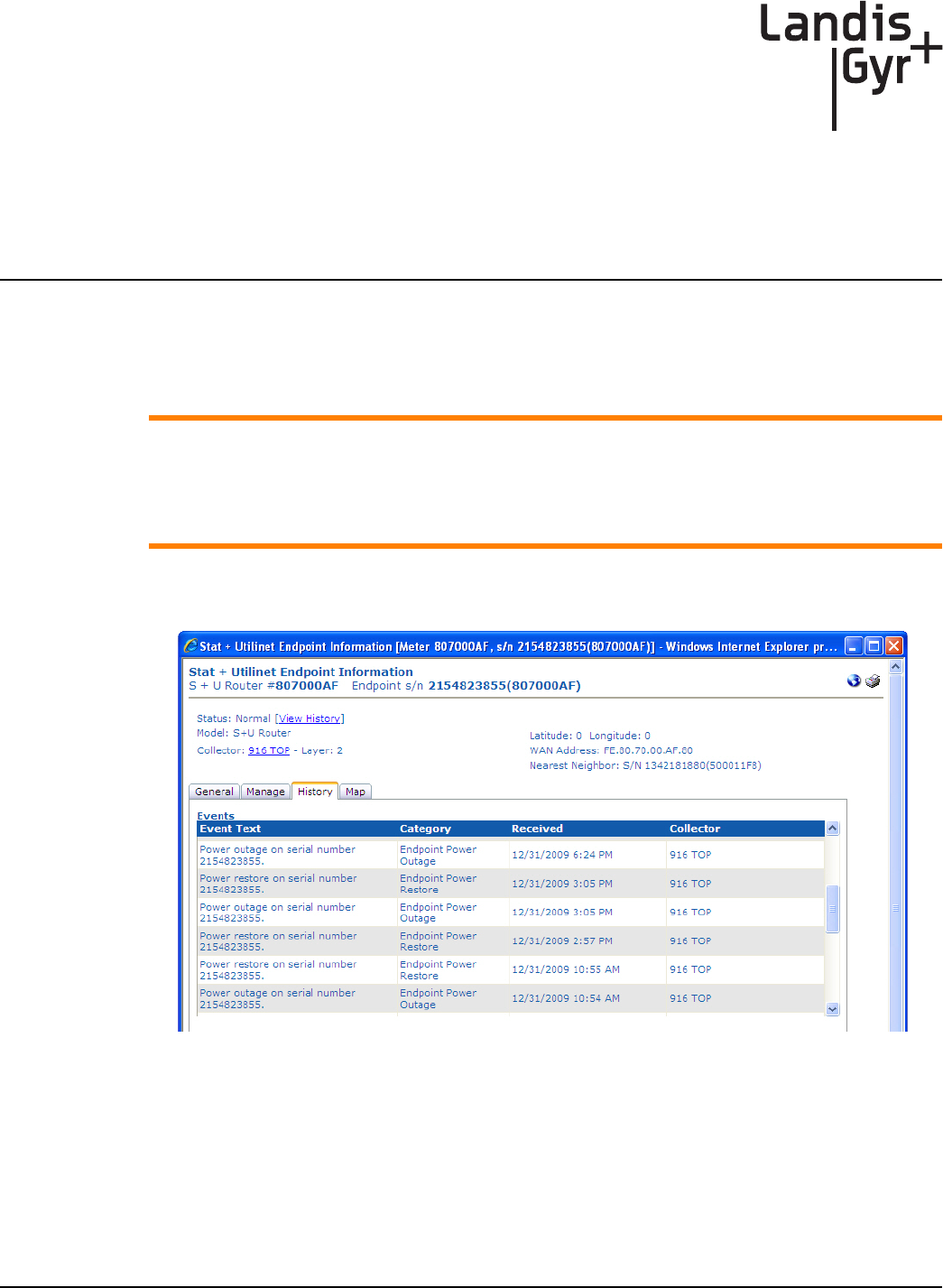Click Stat + Utilinet Endpoint Information heading
The width and height of the screenshot is (943, 1288).
[300, 672]
